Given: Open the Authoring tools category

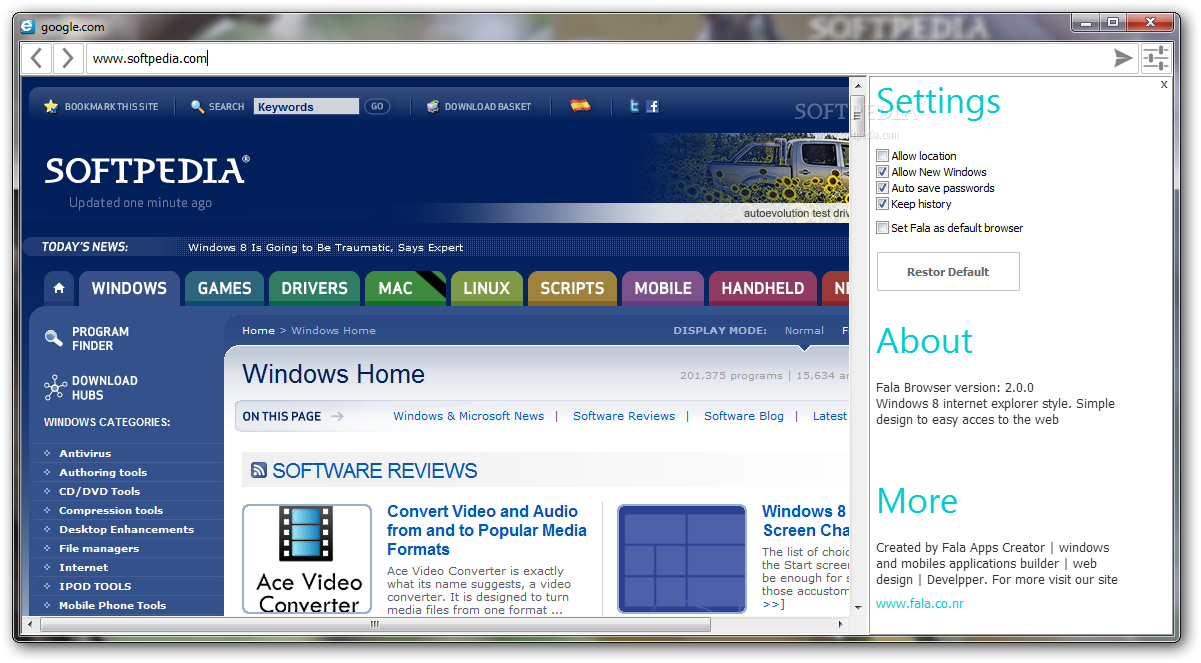Looking at the screenshot, I should click(103, 472).
